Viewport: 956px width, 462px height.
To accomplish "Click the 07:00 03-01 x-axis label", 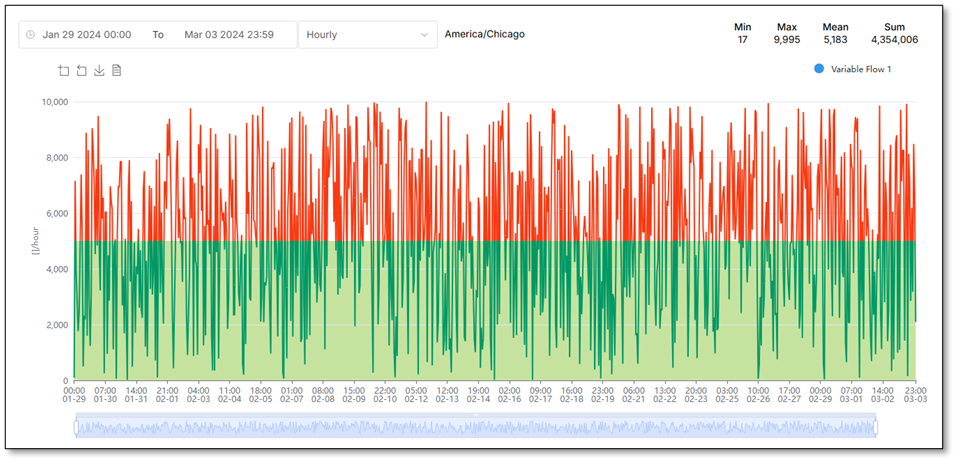I will coord(851,394).
